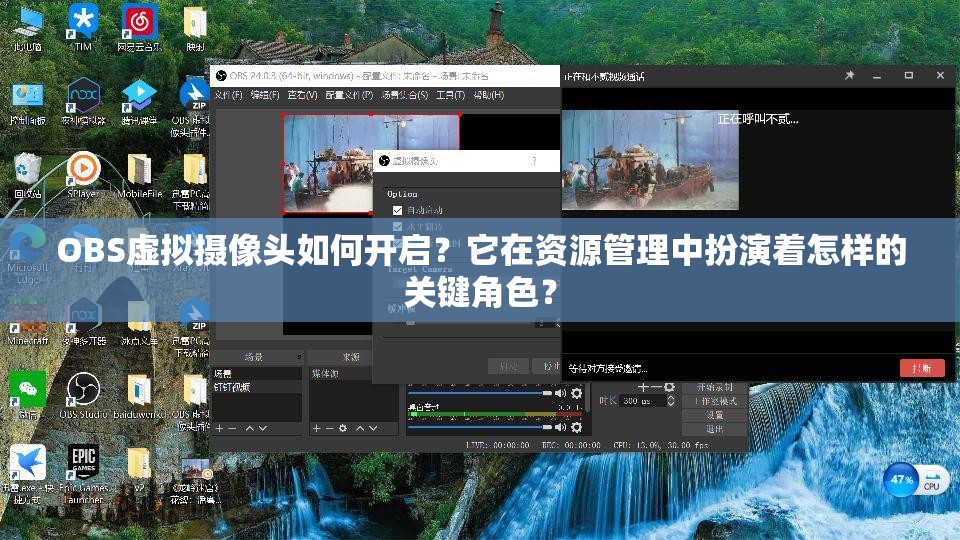Remove scene with the Scenes minus icon

click(x=232, y=429)
